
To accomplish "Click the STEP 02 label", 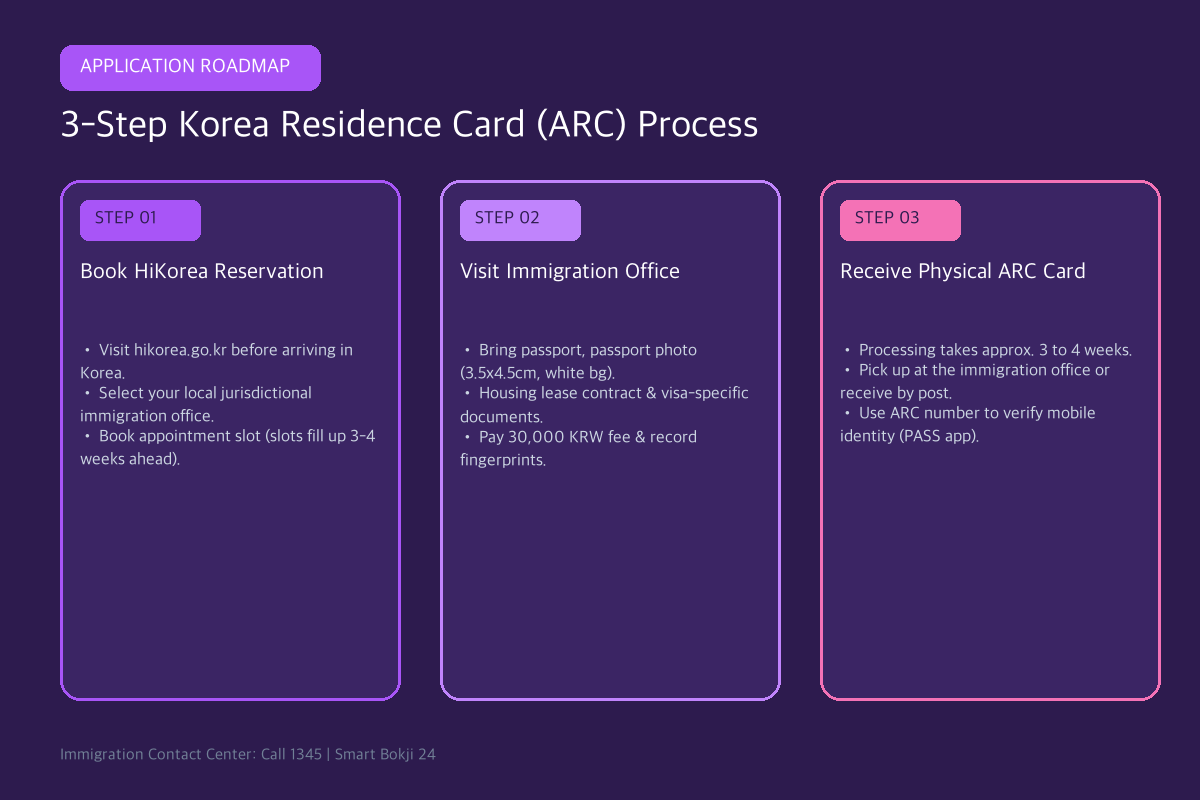I will tap(520, 220).
